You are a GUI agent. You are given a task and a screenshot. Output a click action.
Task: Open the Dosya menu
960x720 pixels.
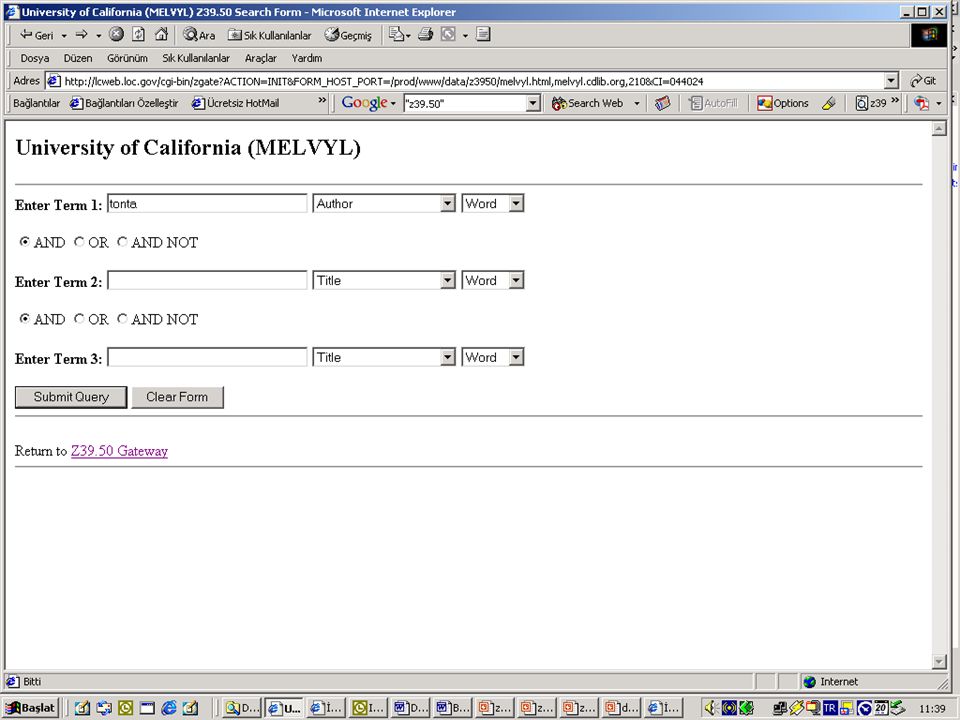coord(35,58)
